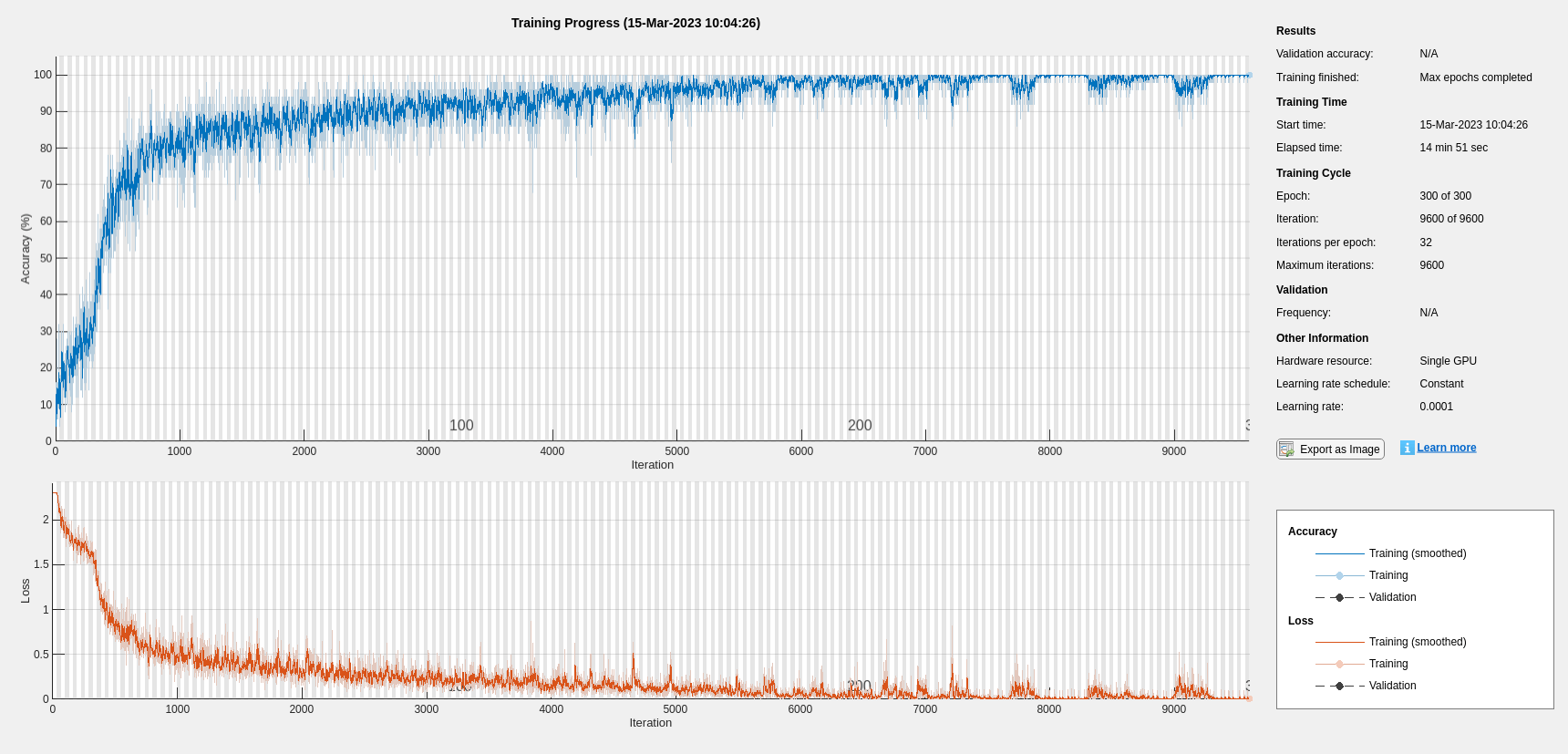Click the start time value 15-Mar-2023 10:04:26
The width and height of the screenshot is (1568, 754).
[1473, 125]
